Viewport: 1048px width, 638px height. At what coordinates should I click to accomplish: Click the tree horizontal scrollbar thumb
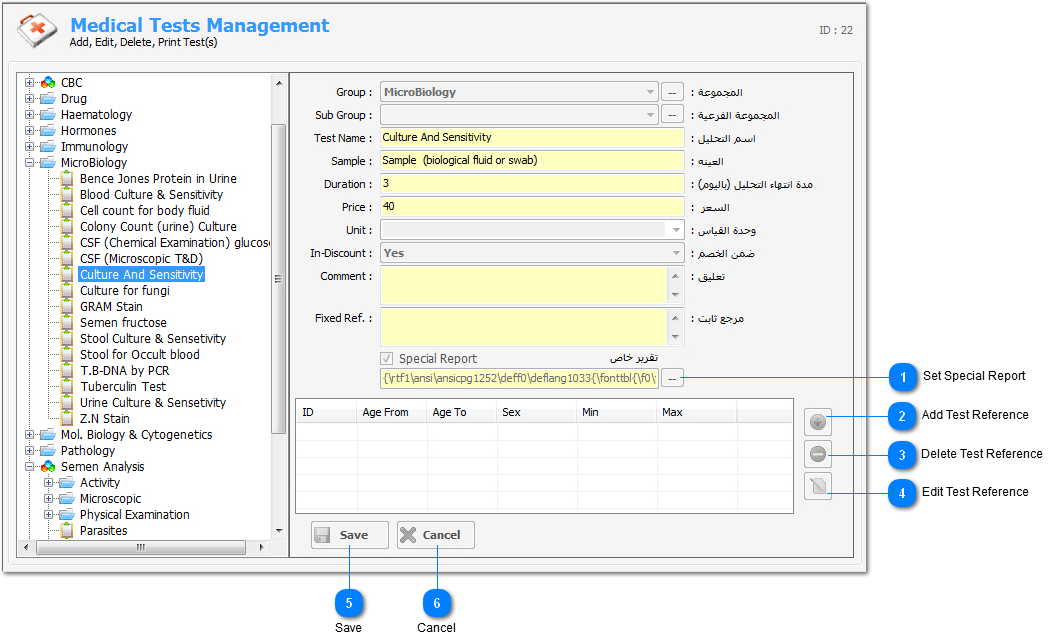pyautogui.click(x=141, y=547)
